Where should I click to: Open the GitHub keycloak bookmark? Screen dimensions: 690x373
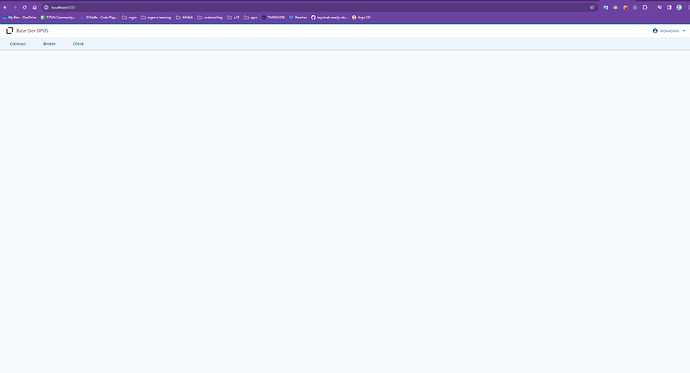[329, 18]
